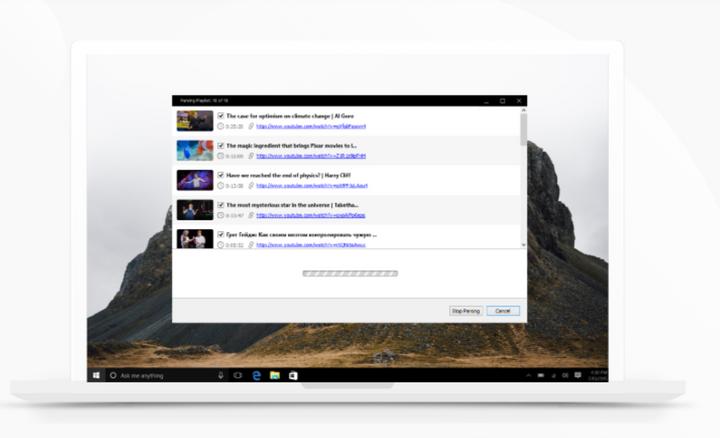Click the Cortana microphone icon in taskbar
Image resolution: width=720 pixels, height=438 pixels.
coord(220,375)
